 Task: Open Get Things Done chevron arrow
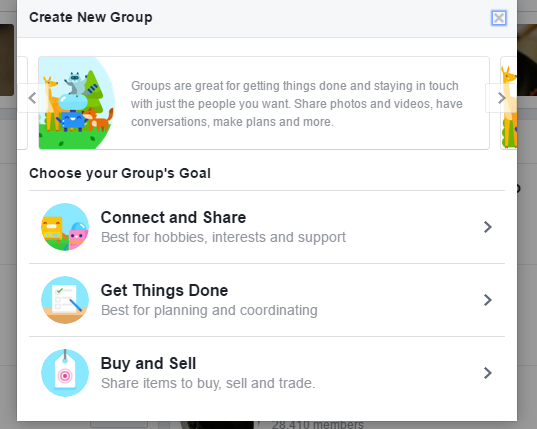488,300
